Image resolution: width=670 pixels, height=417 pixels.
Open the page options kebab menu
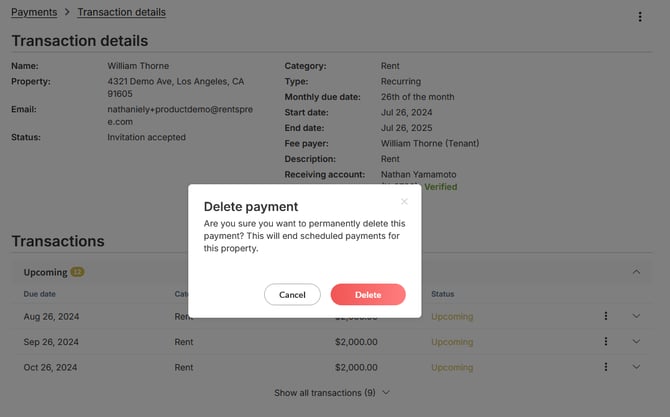point(640,17)
